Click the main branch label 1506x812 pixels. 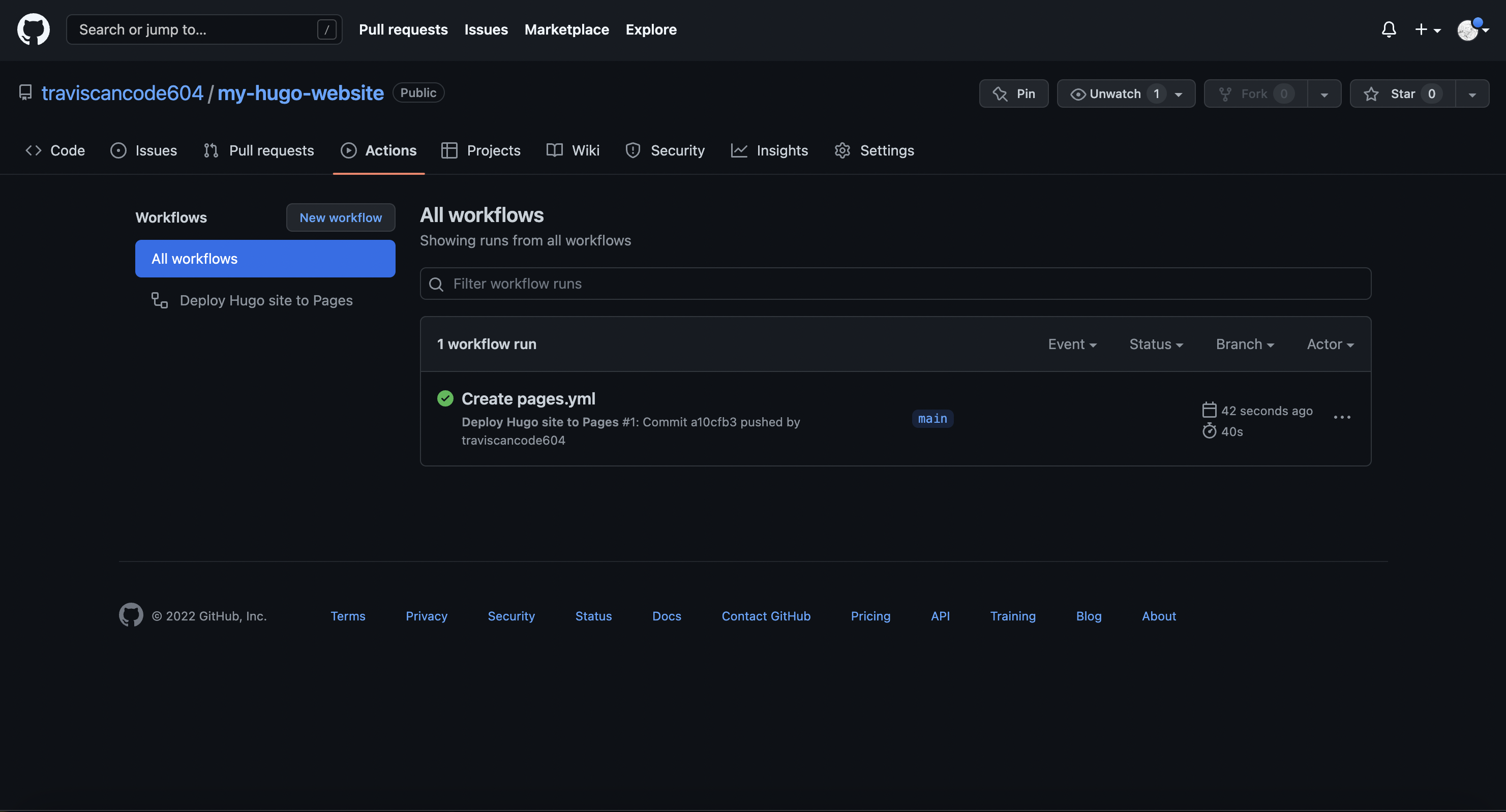pos(932,418)
